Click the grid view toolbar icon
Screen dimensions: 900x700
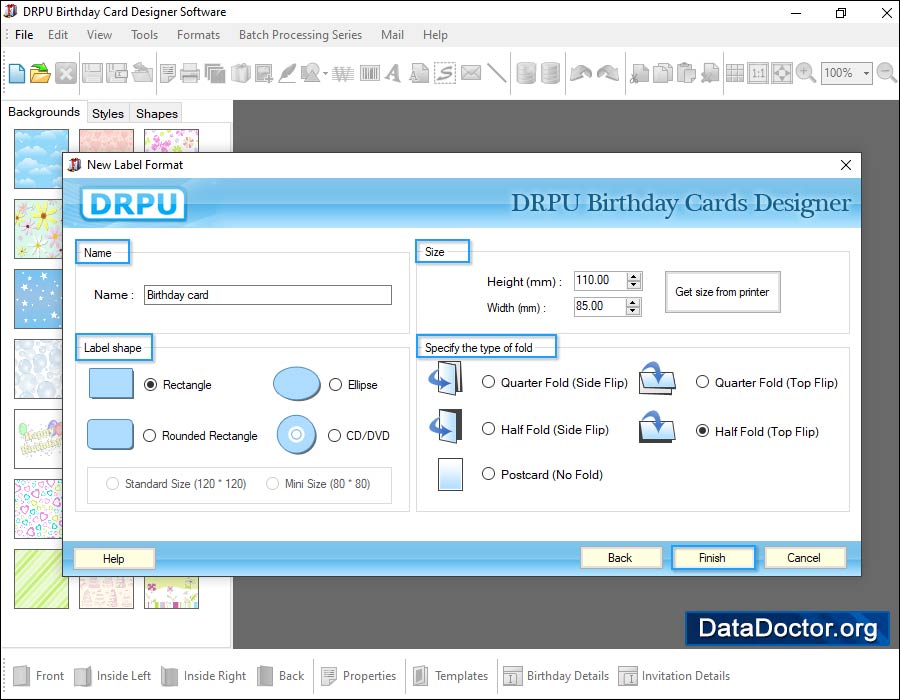(735, 73)
